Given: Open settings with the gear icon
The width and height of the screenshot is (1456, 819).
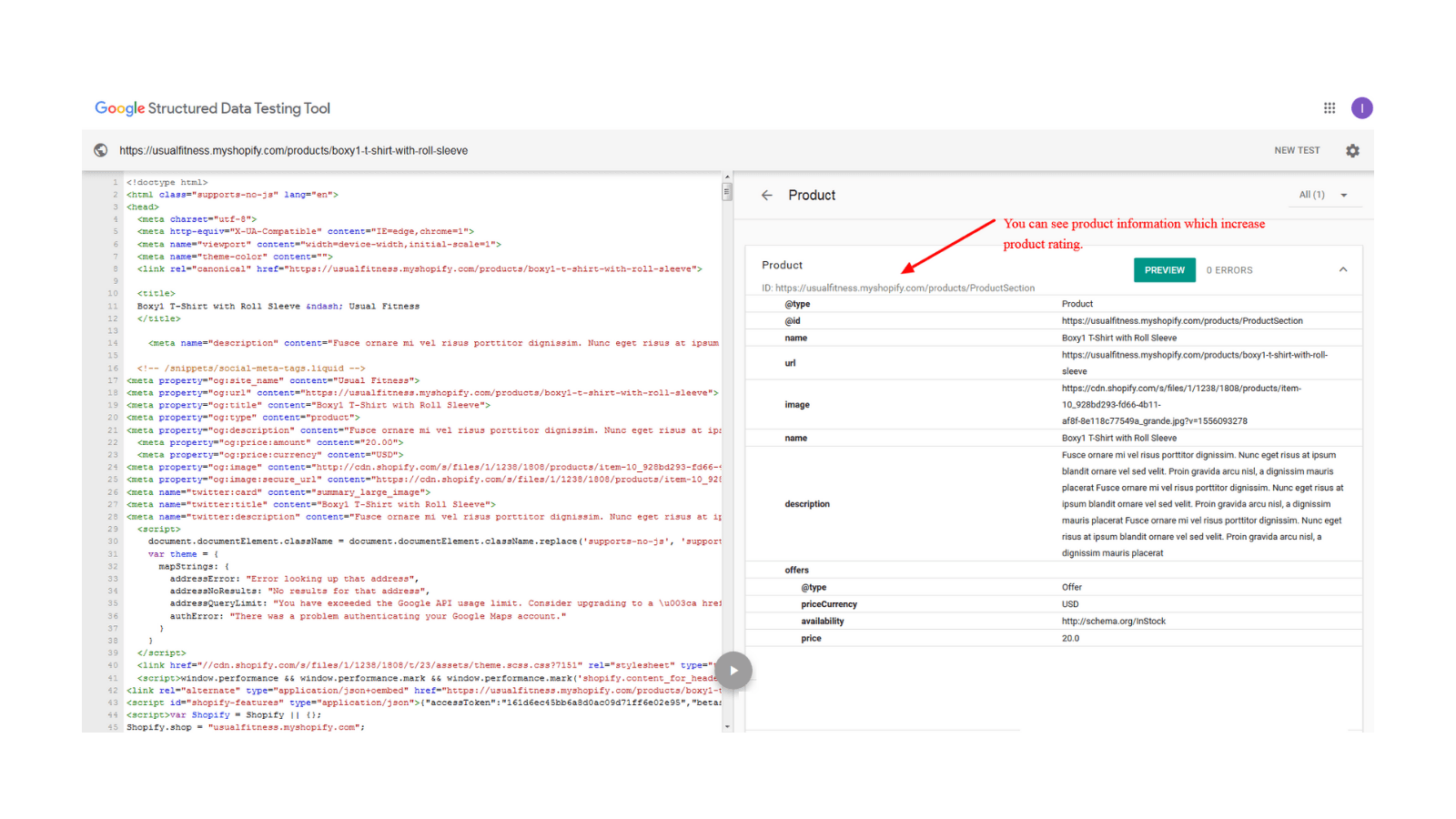Looking at the screenshot, I should click(1352, 151).
